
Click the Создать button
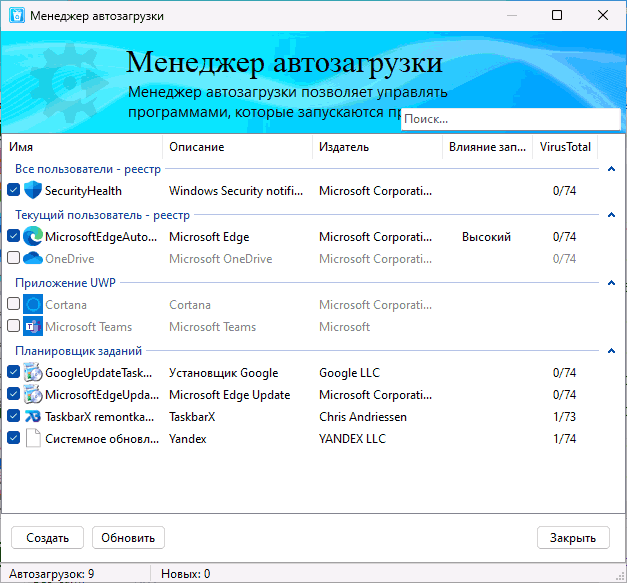[x=48, y=538]
